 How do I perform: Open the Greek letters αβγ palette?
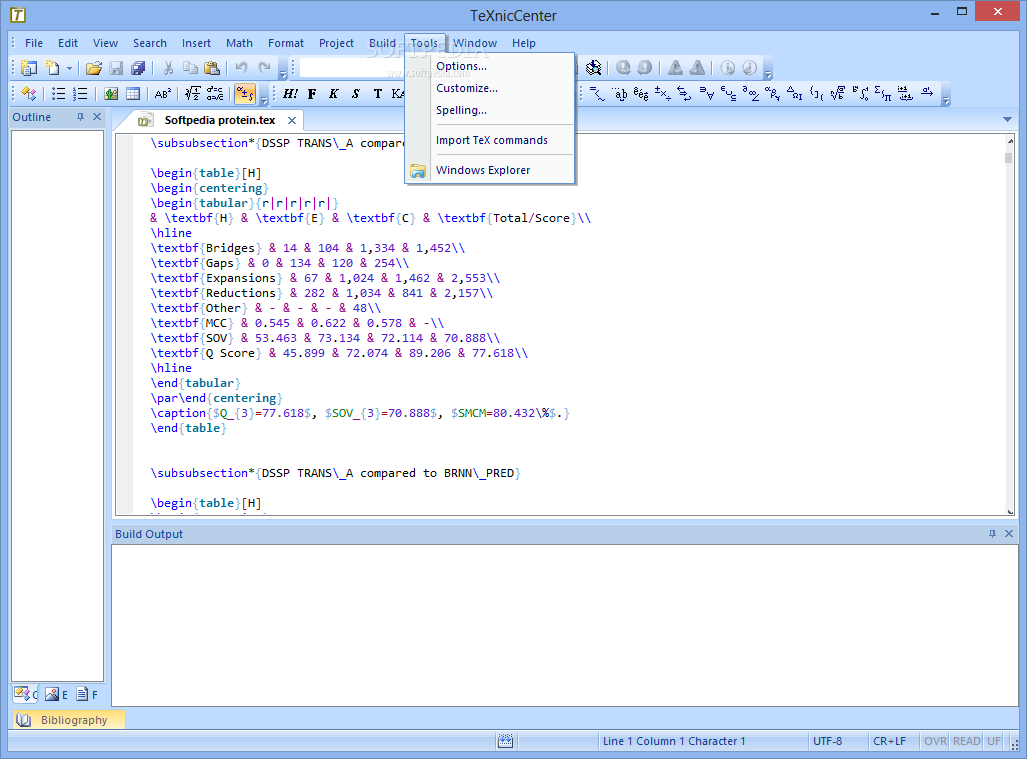pos(772,94)
